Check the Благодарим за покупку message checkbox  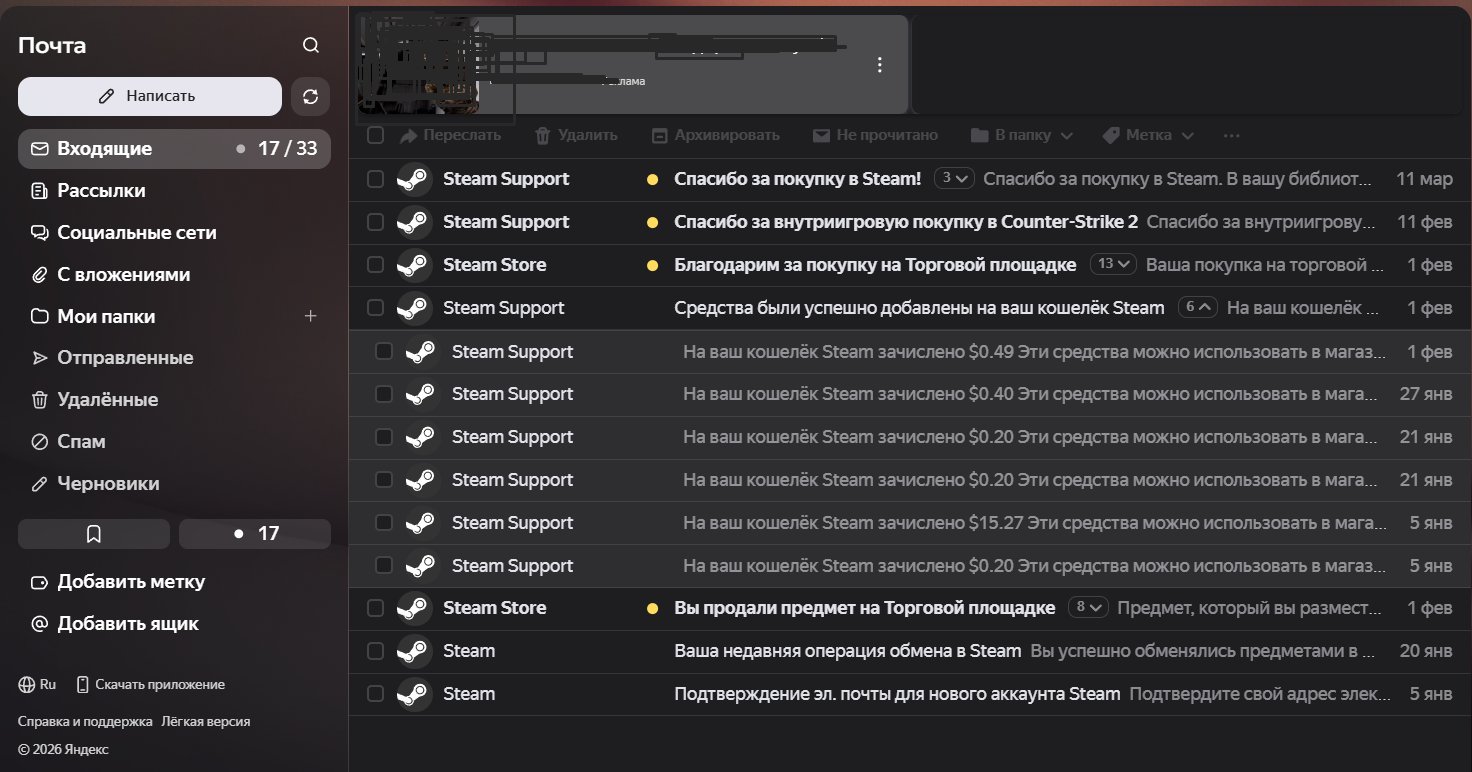click(375, 265)
